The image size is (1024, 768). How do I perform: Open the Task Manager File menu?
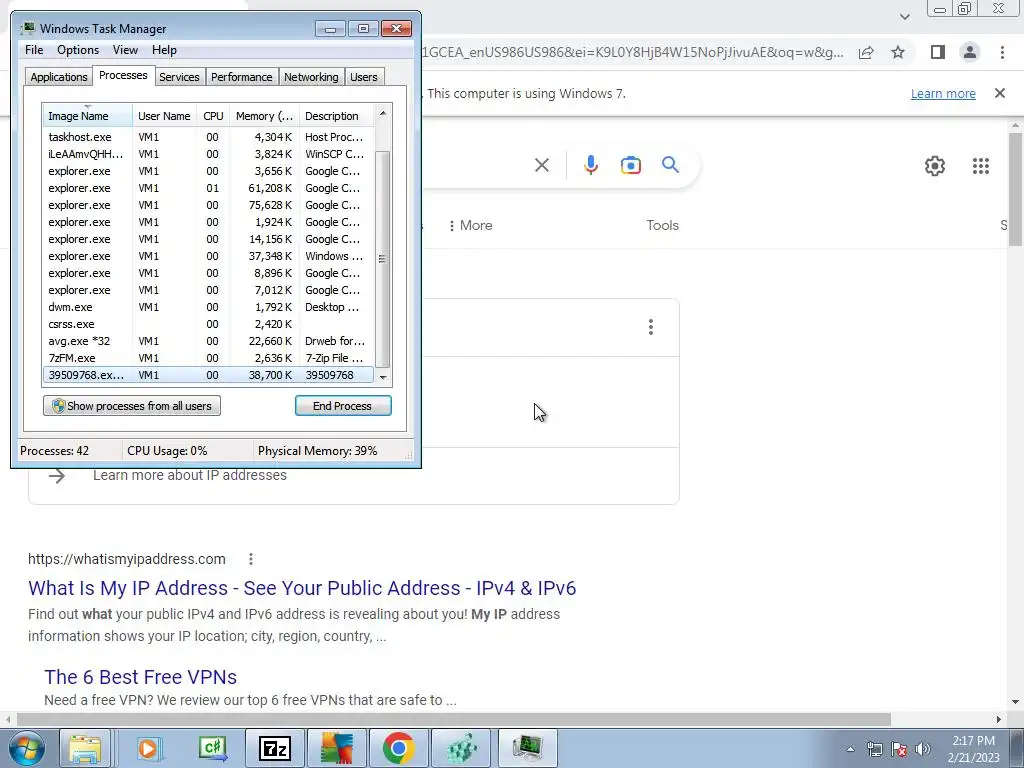(x=34, y=50)
